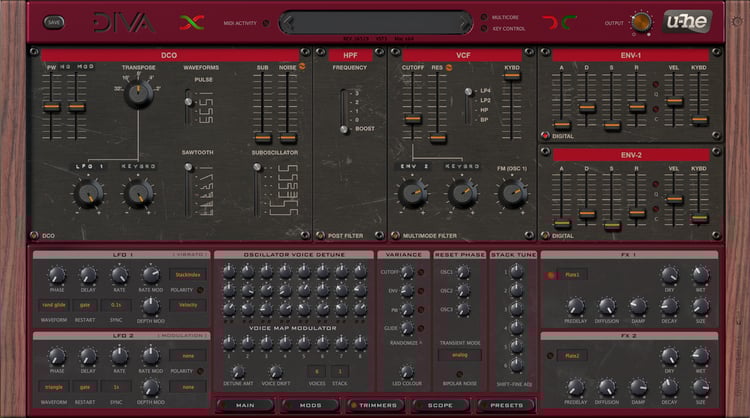Image resolution: width=750 pixels, height=418 pixels.
Task: Click the LED COLOUR knob
Action: pyautogui.click(x=407, y=372)
